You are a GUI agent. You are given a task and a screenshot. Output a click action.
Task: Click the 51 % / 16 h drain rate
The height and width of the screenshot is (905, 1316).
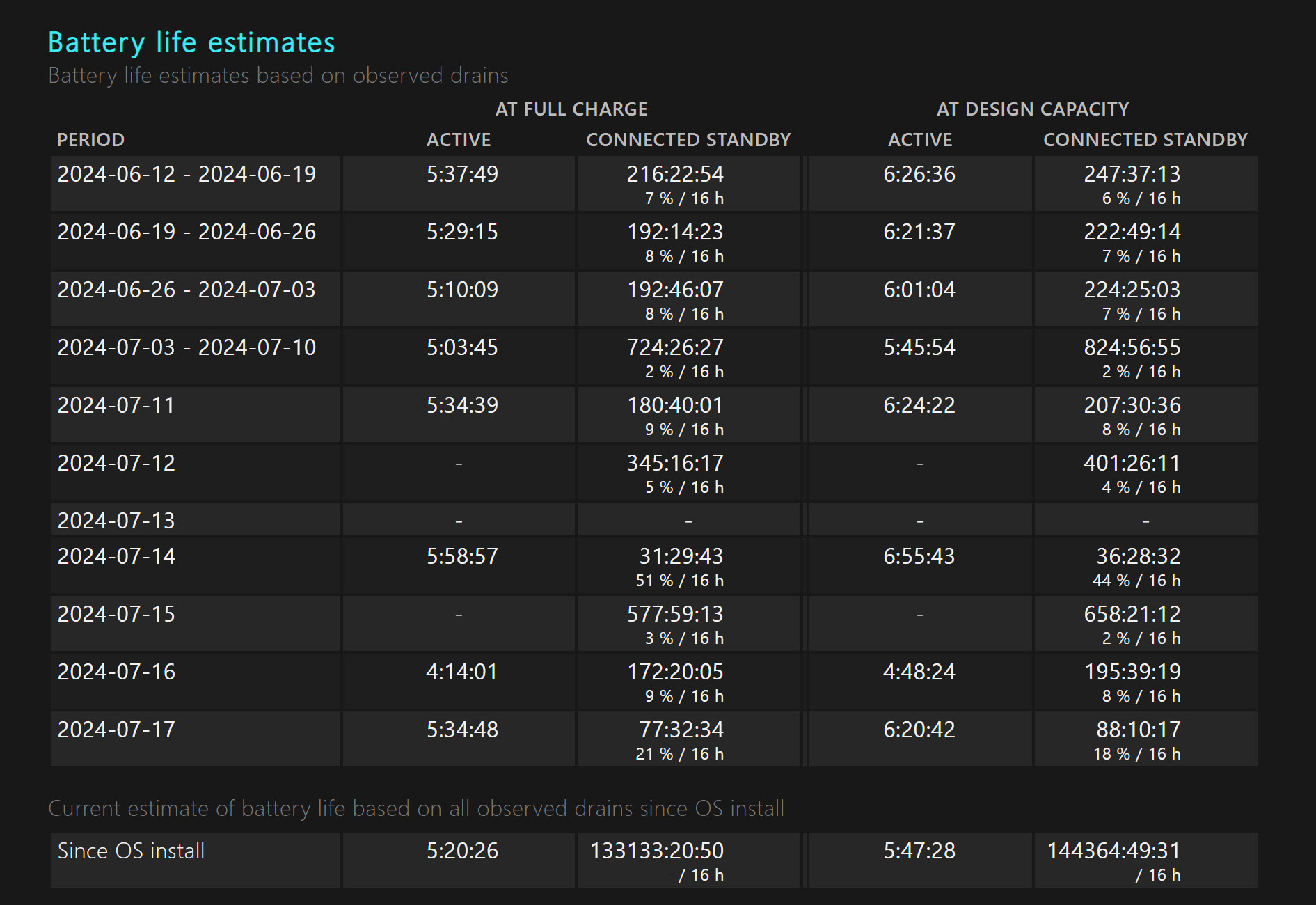679,581
